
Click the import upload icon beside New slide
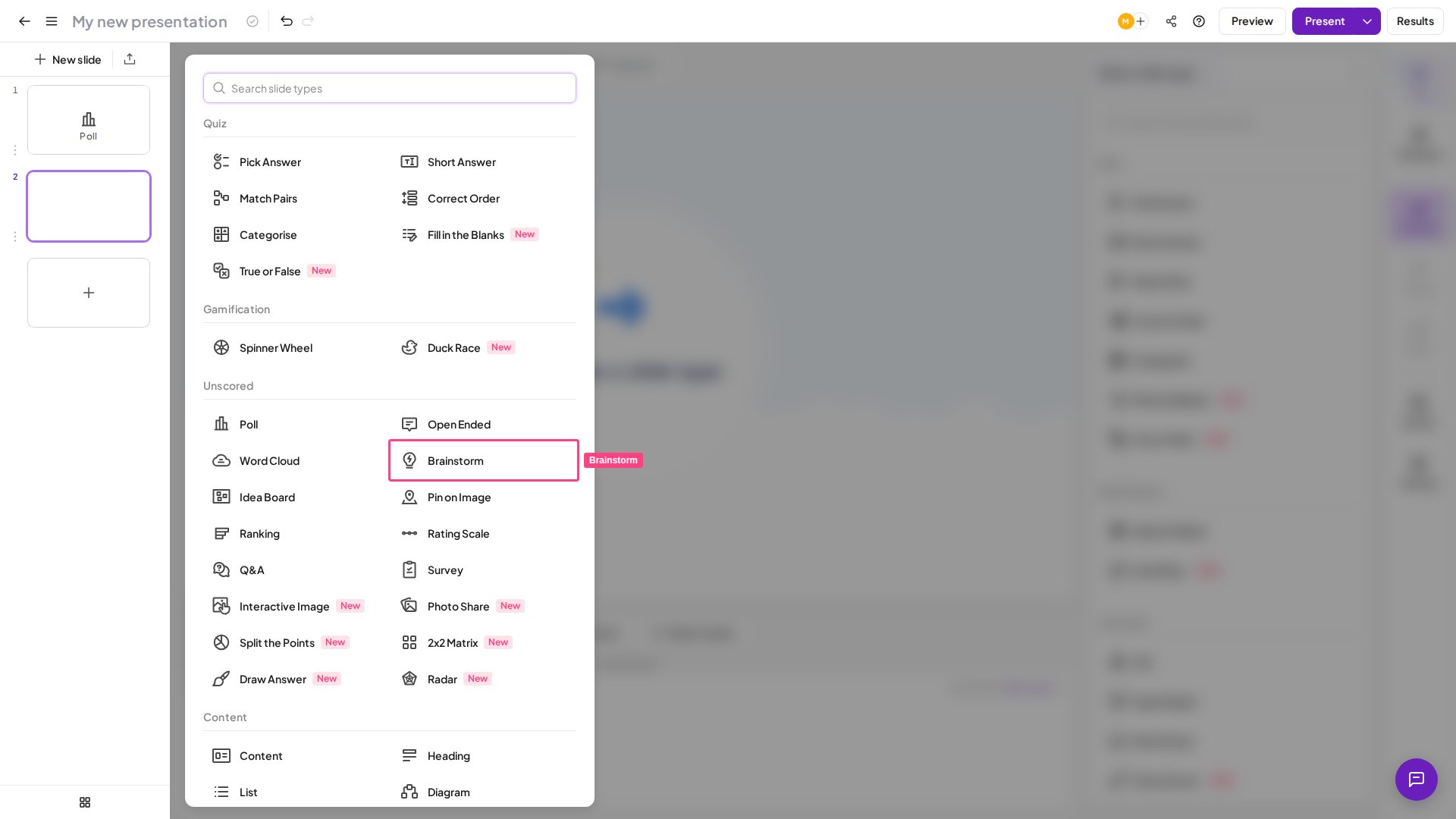pos(130,59)
